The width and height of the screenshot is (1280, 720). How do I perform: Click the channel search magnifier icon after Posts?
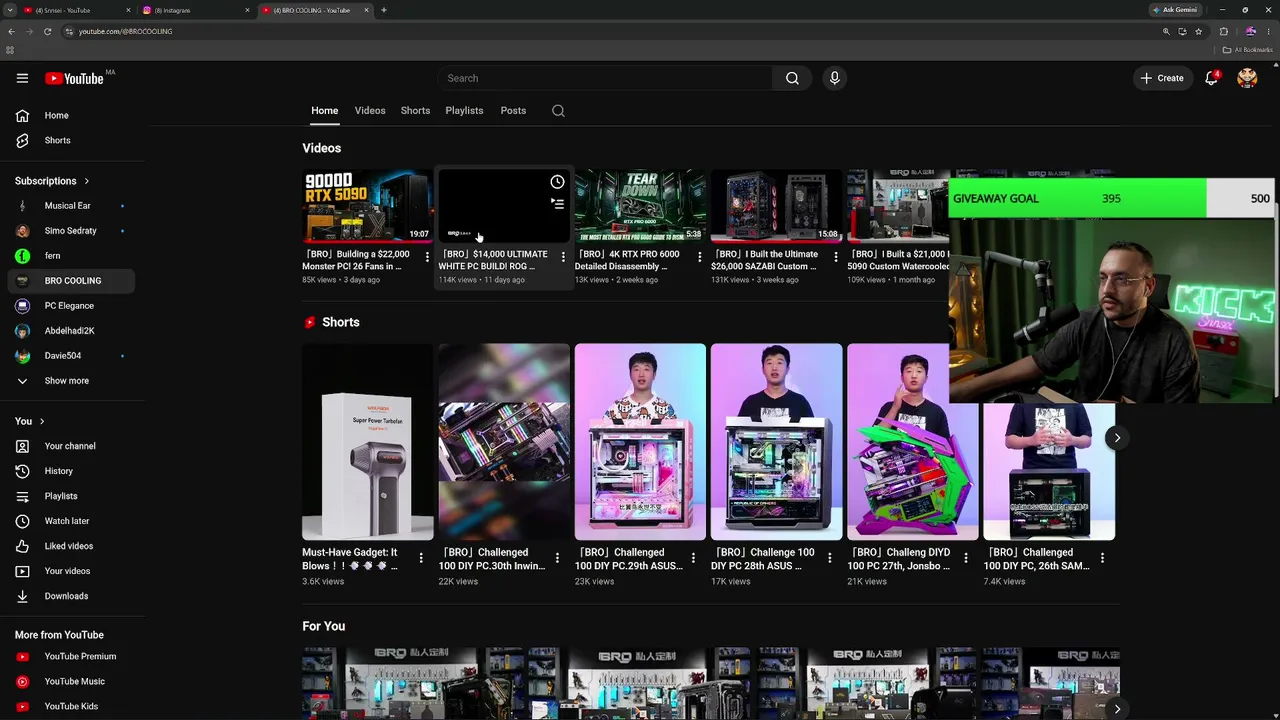(558, 111)
